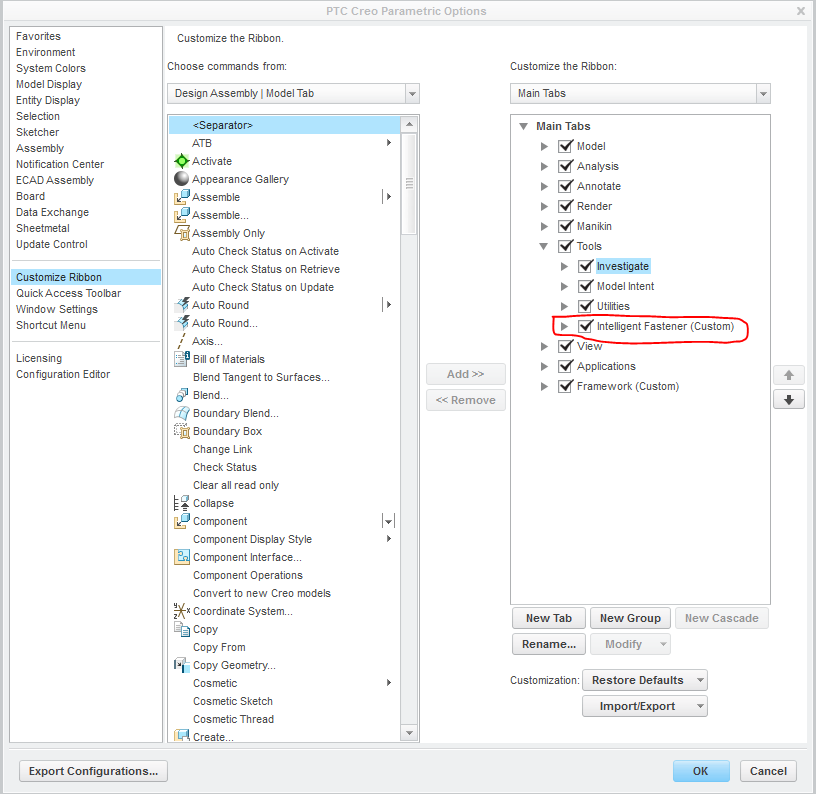This screenshot has height=794, width=816.
Task: Move selected item down with arrow button
Action: coord(788,400)
